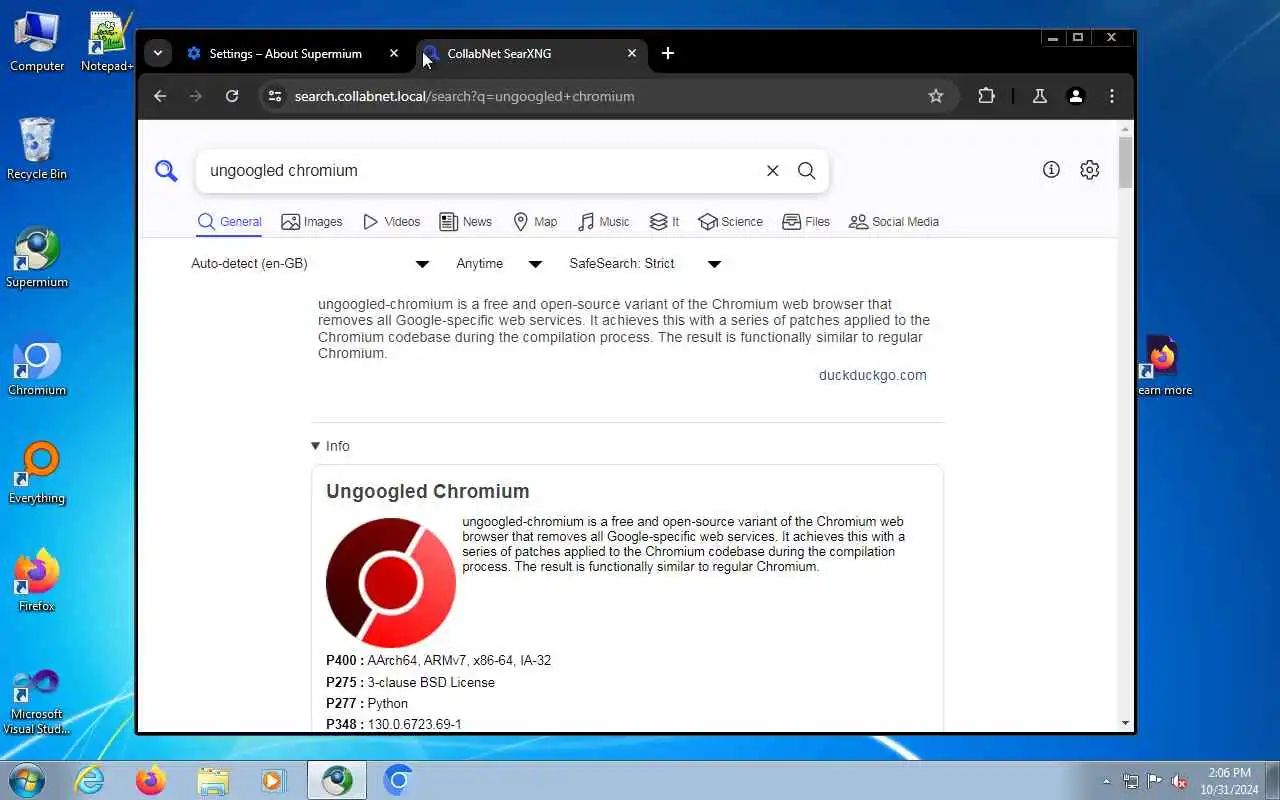
Task: Open Computer desktop icon
Action: coord(37,43)
